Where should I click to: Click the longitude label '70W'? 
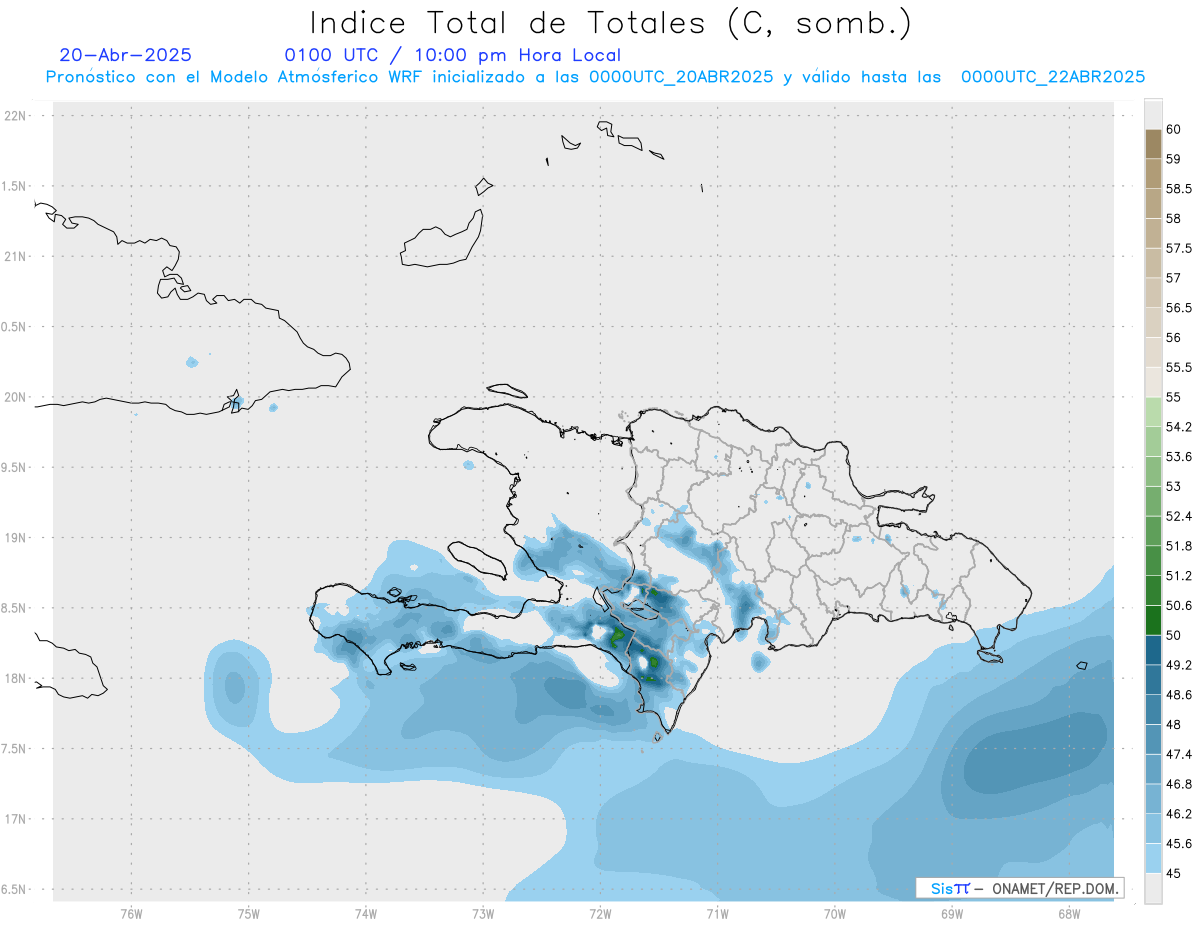coord(835,913)
